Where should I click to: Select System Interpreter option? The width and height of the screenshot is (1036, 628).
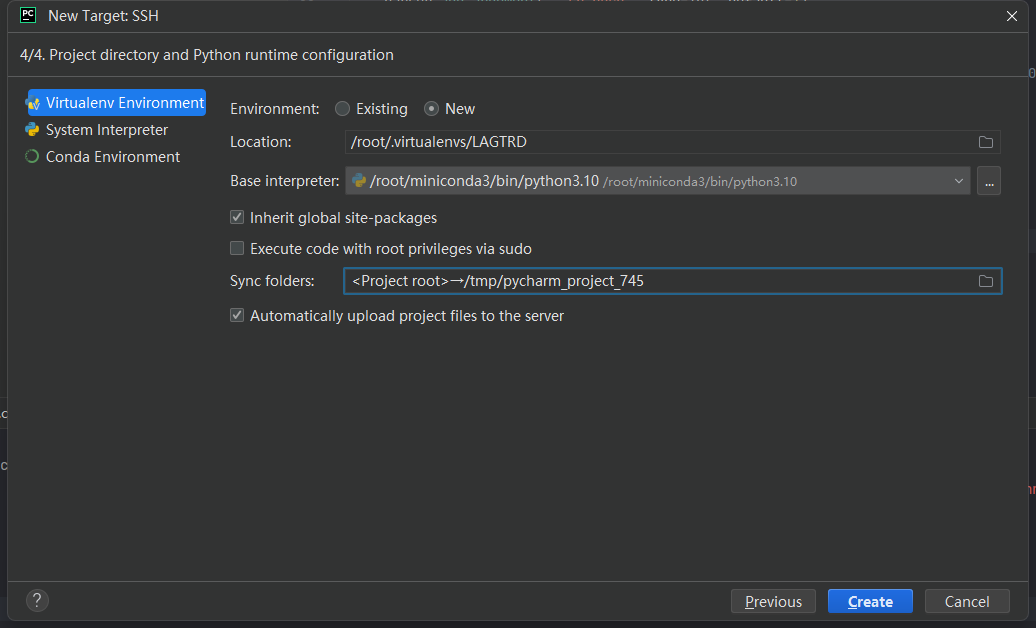[x=106, y=130]
